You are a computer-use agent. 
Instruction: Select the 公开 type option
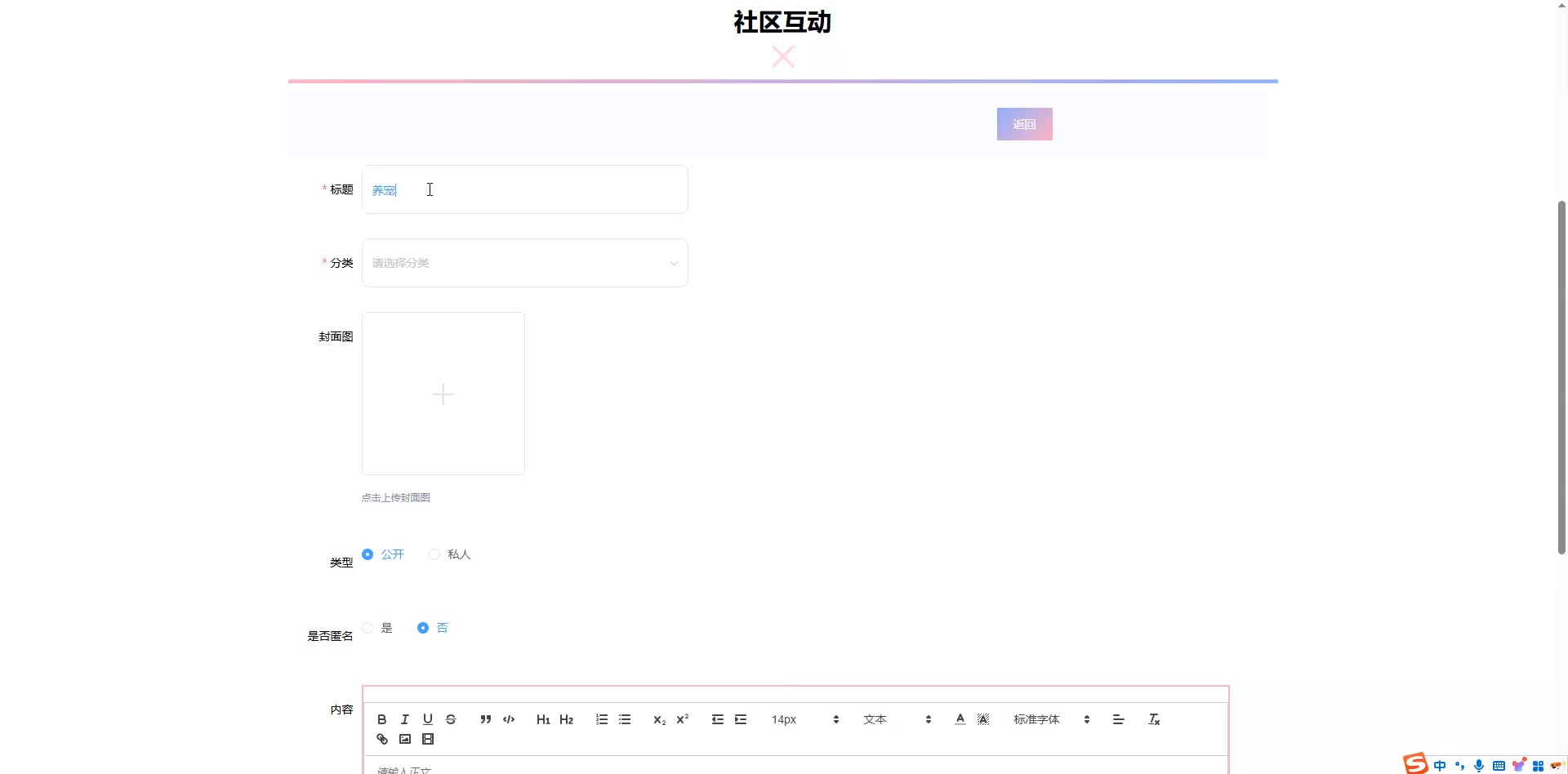(x=383, y=554)
